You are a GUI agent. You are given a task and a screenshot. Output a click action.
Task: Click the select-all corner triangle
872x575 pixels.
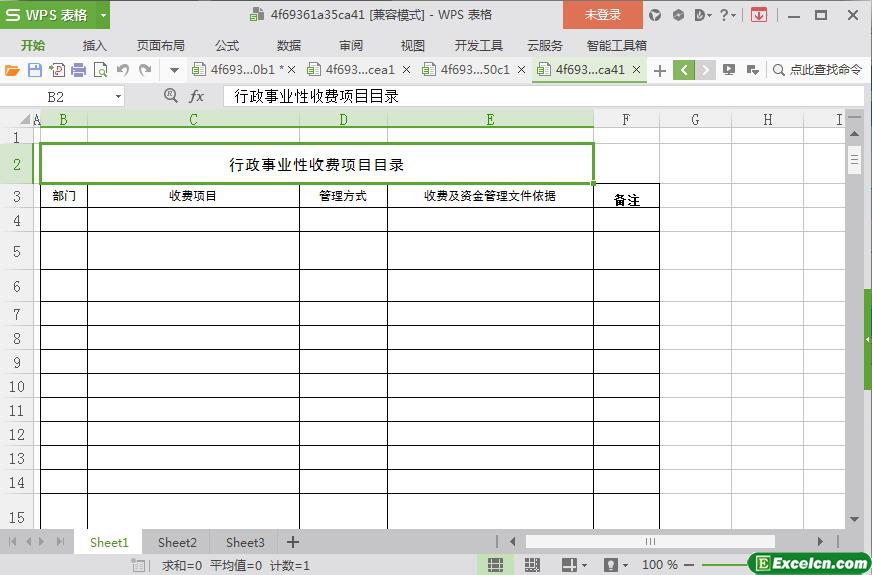25,119
